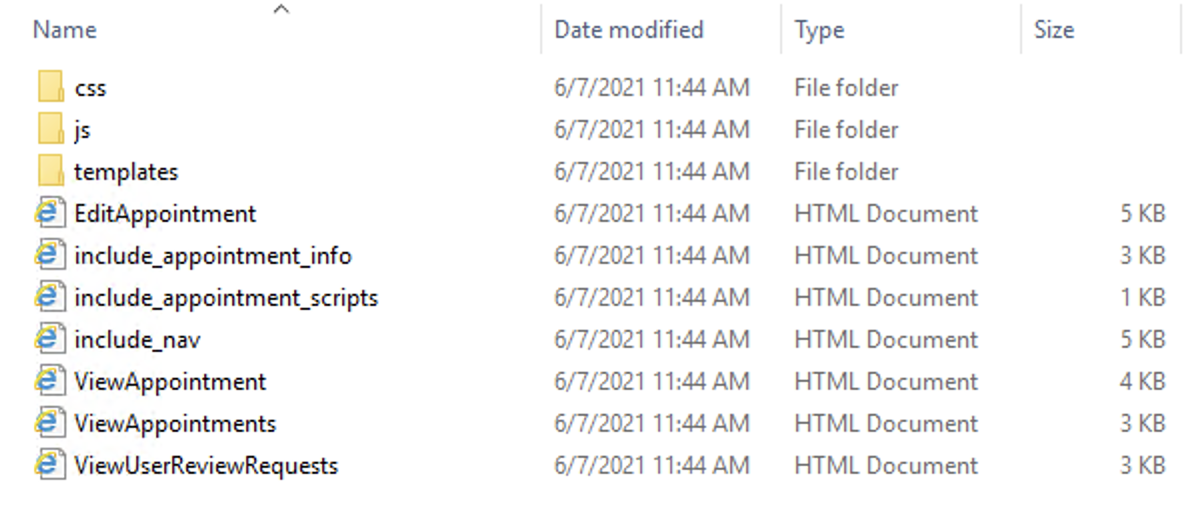Sort files by the Size column
The width and height of the screenshot is (1200, 514).
coord(1054,30)
